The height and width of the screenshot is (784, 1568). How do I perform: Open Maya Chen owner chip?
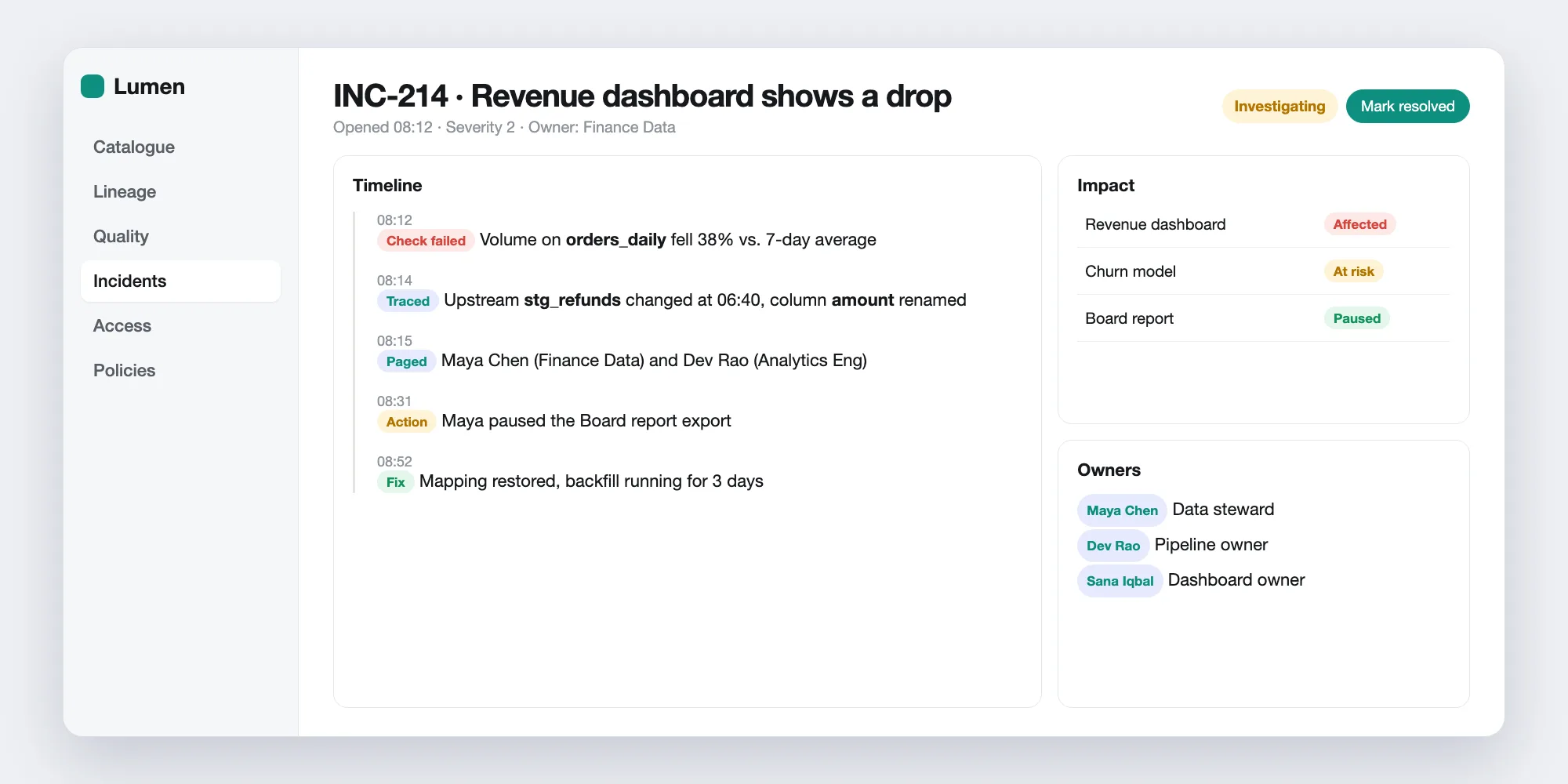coord(1122,510)
